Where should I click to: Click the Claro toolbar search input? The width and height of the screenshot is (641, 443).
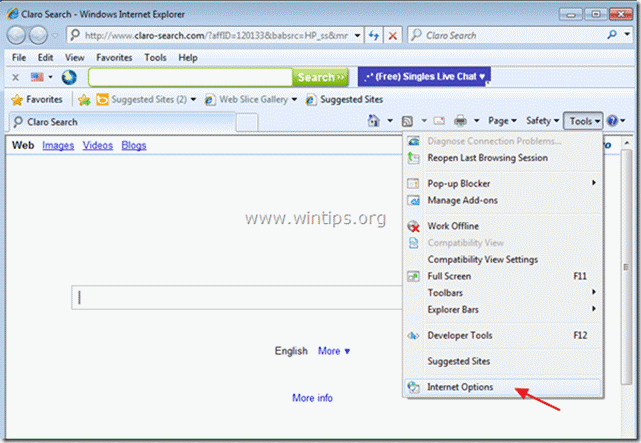191,77
